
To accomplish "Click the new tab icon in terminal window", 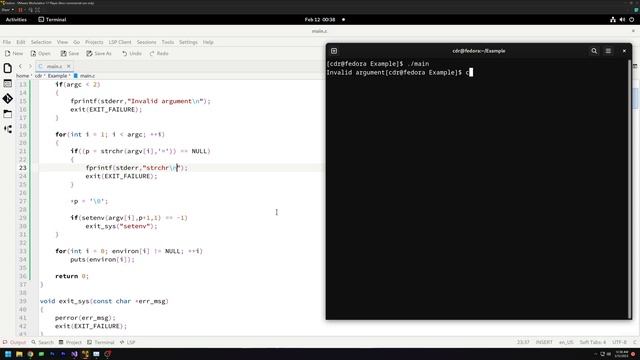I will pos(334,51).
